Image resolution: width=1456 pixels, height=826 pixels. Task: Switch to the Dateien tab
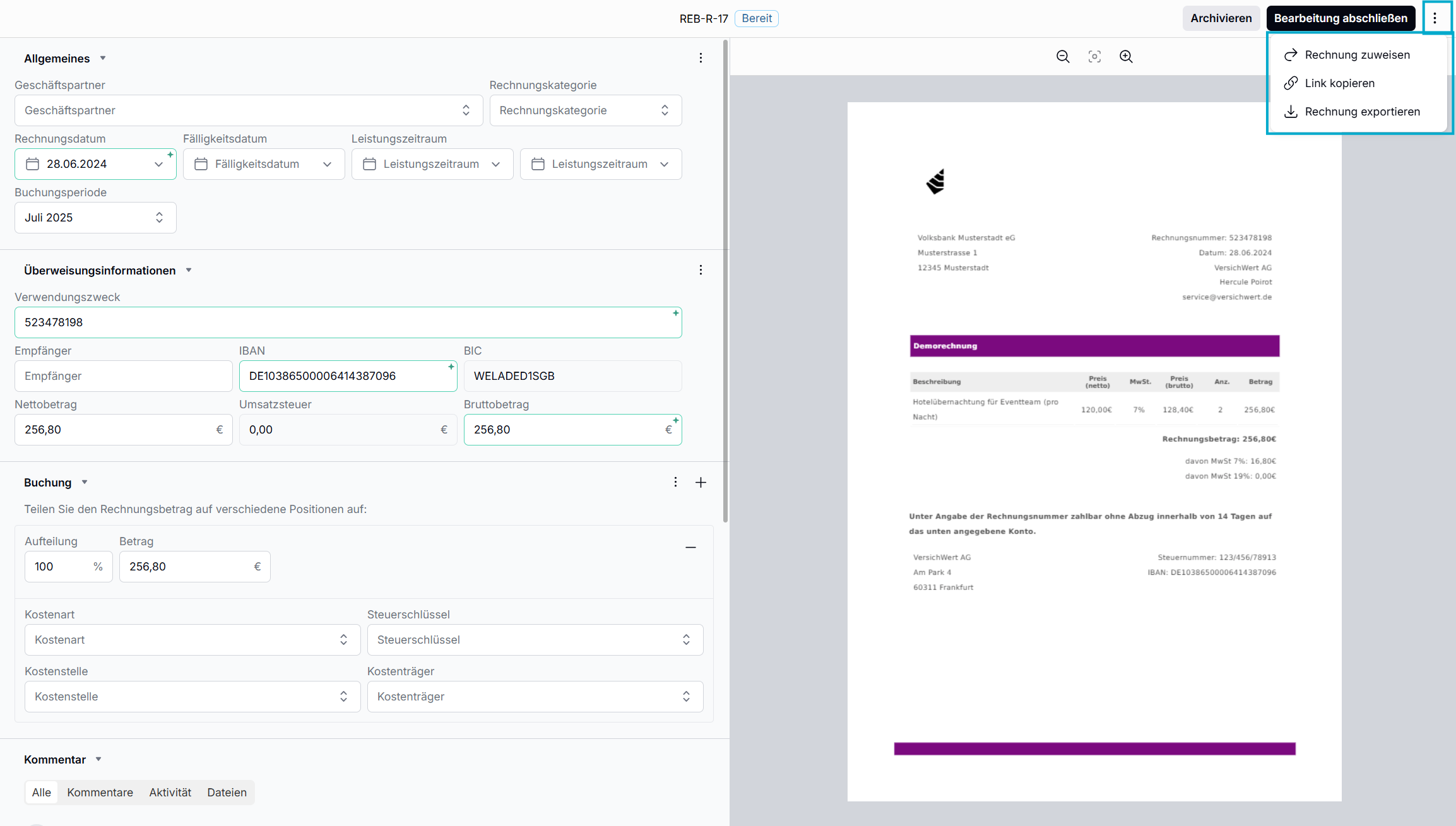coord(227,792)
